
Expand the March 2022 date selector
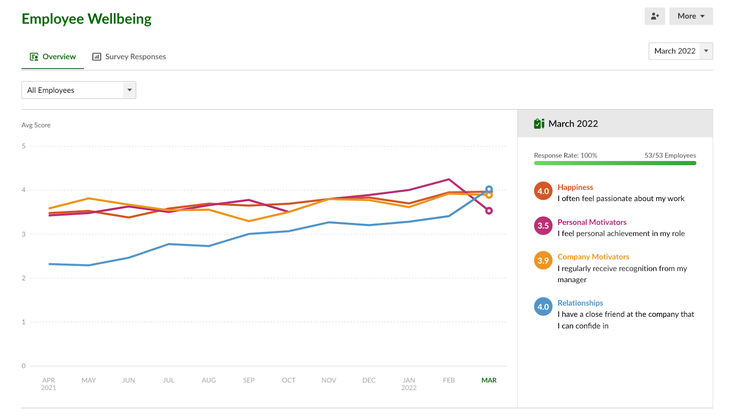680,51
